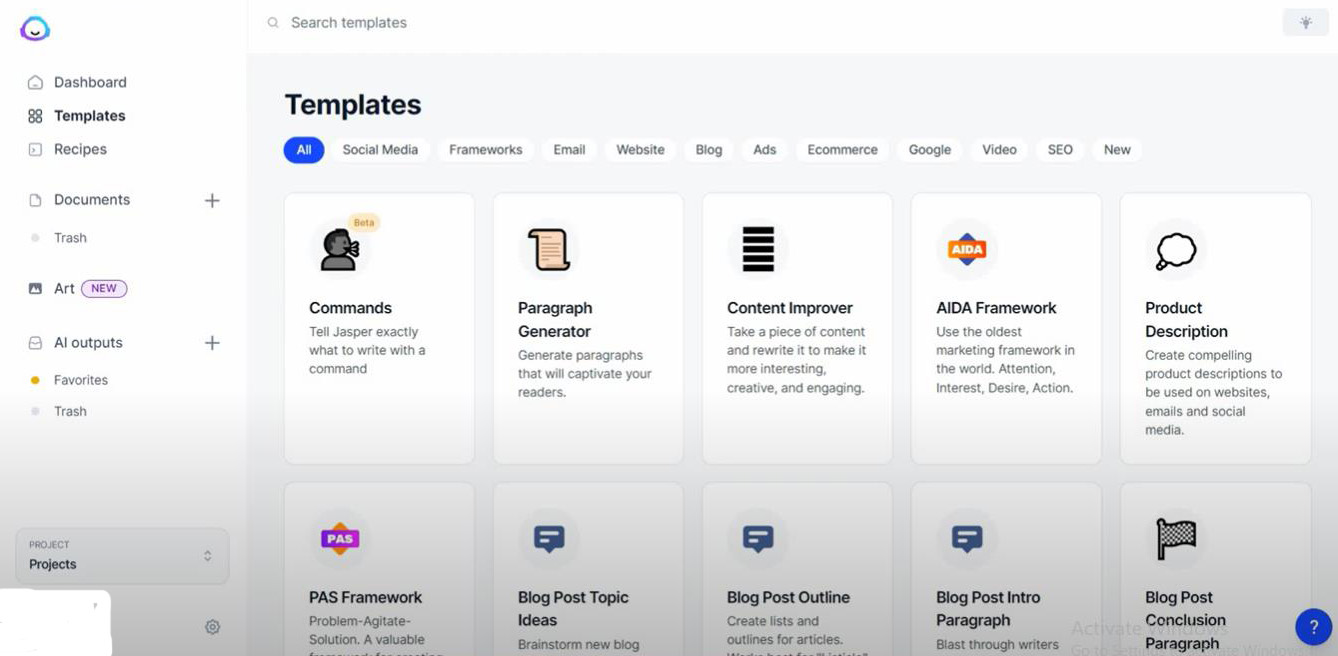This screenshot has width=1338, height=656.
Task: Open the Paragraph Generator title
Action: (555, 320)
